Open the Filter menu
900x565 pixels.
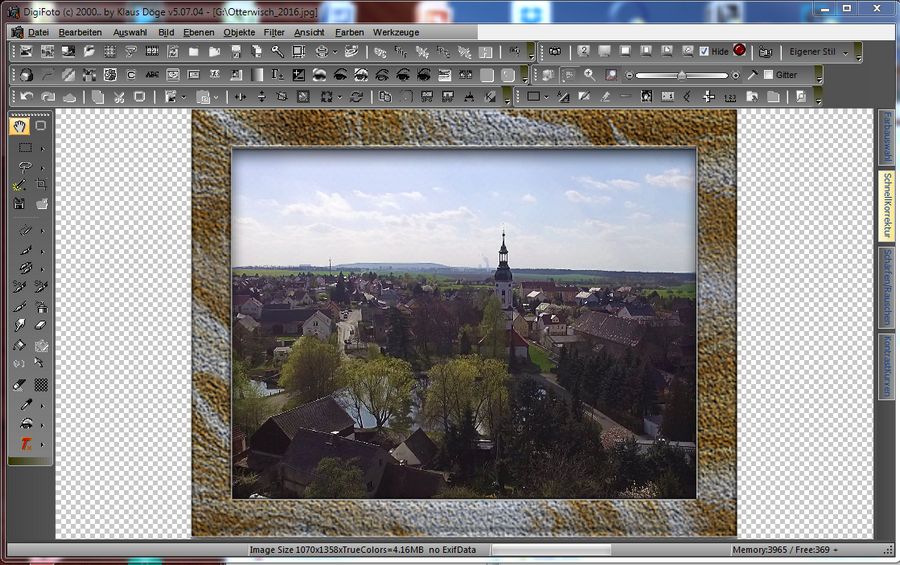(274, 32)
